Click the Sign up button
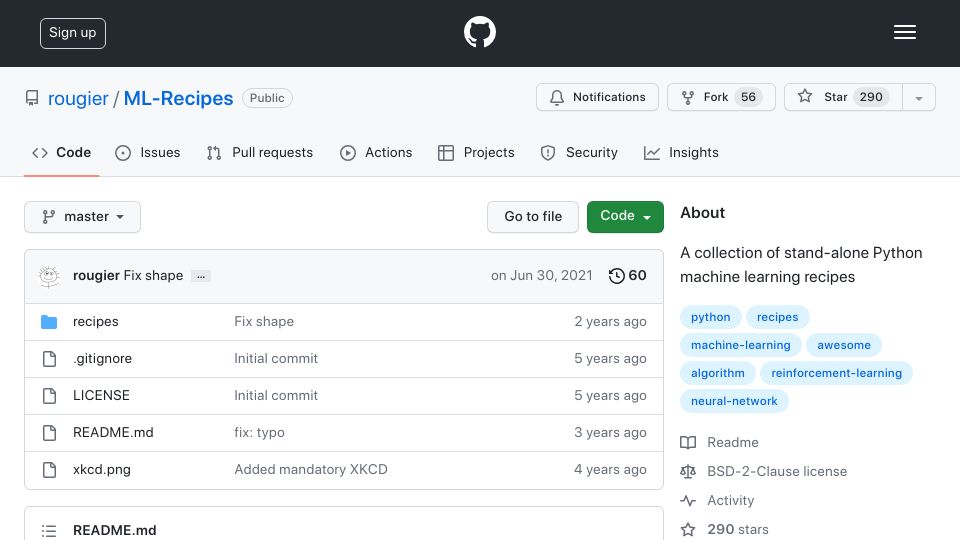Image resolution: width=960 pixels, height=540 pixels. tap(73, 33)
